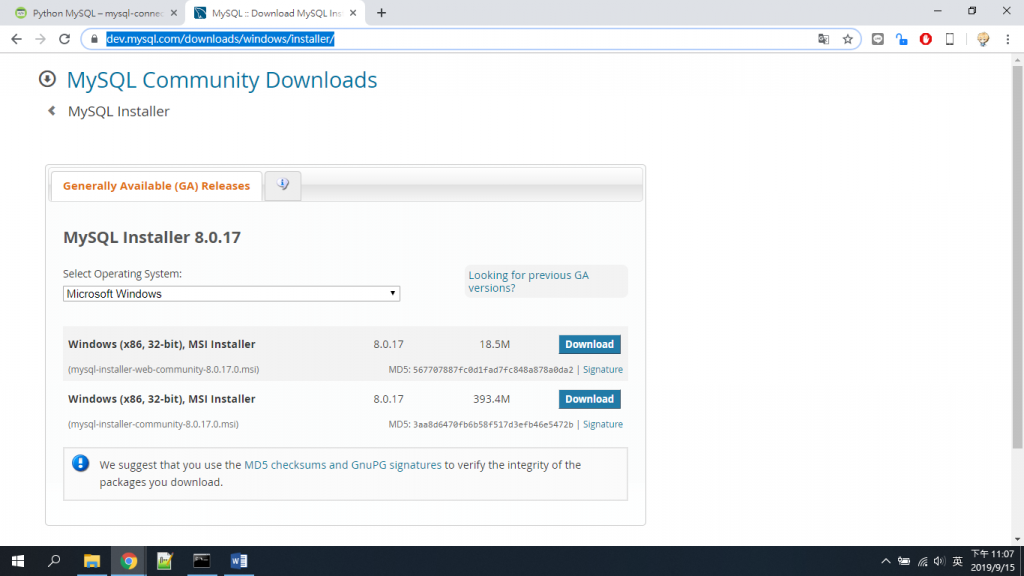Reload the current page

(x=64, y=39)
